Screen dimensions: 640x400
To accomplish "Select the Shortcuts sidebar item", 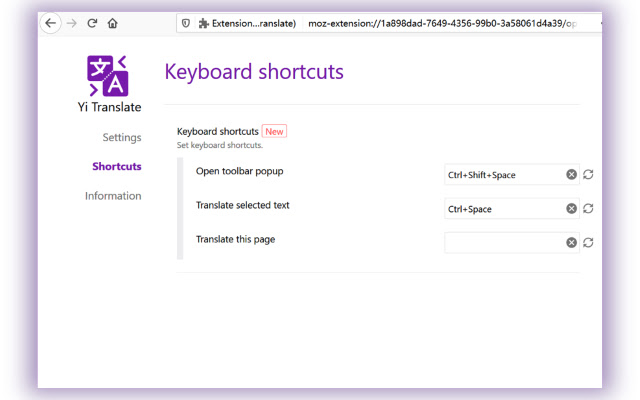I will 117,166.
